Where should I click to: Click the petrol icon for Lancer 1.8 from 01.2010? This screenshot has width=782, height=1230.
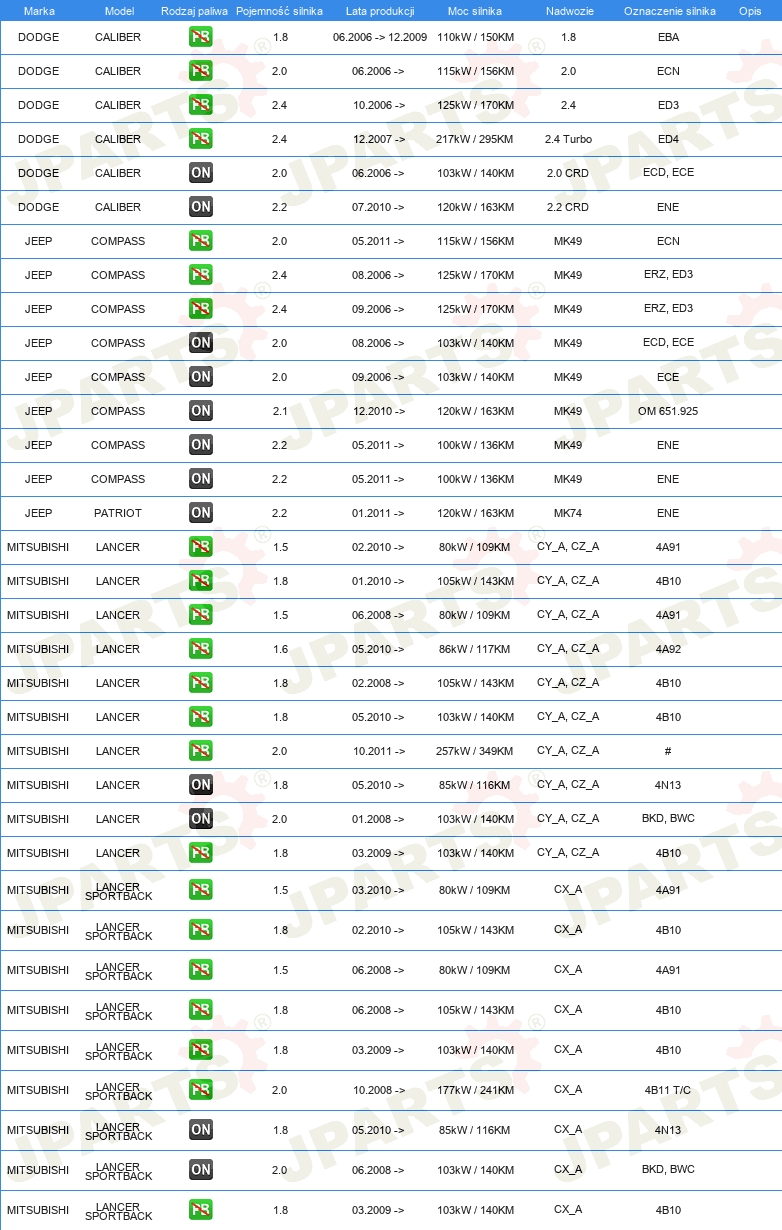(x=201, y=581)
